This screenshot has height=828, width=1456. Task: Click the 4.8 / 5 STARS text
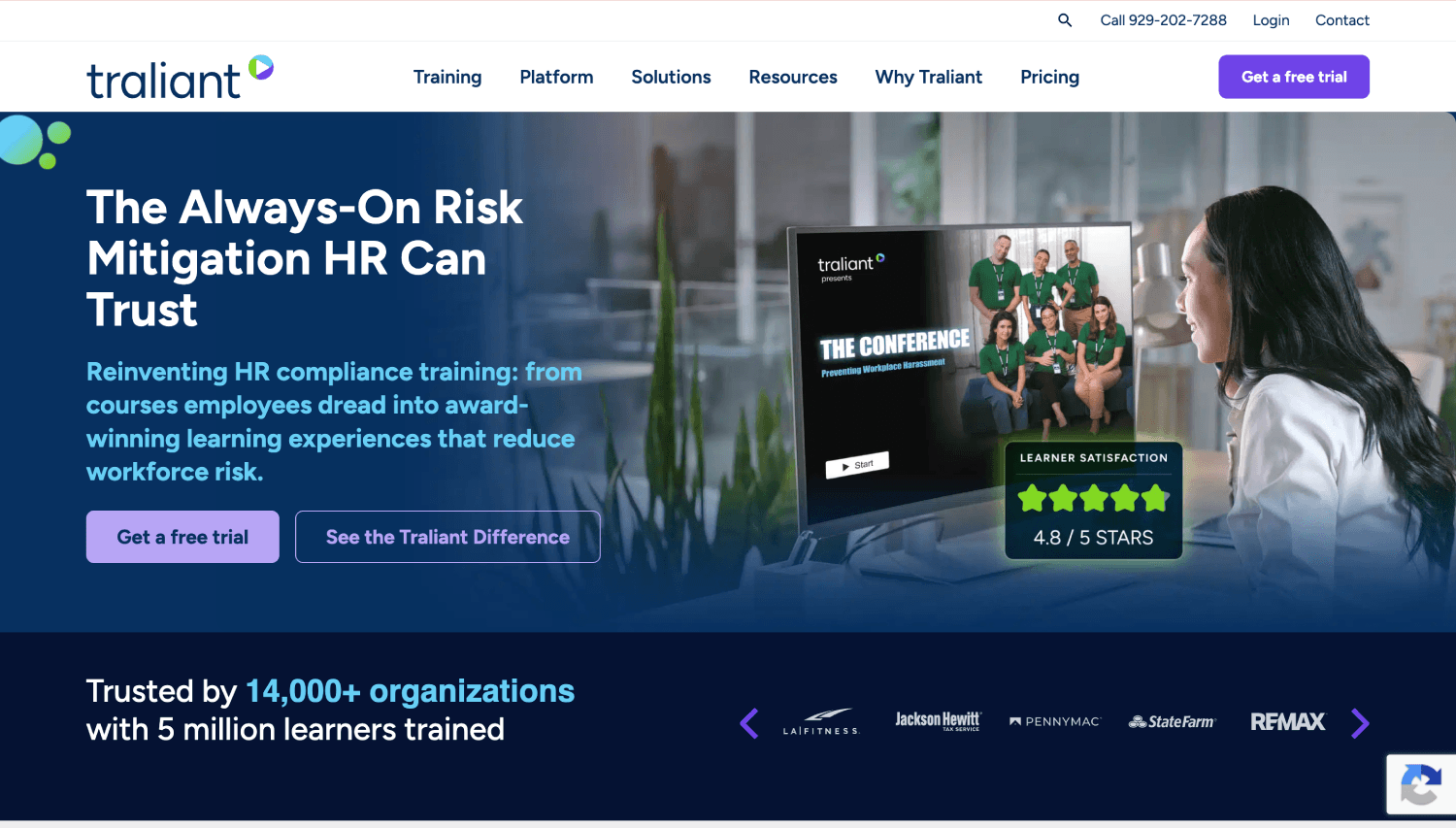click(1093, 538)
